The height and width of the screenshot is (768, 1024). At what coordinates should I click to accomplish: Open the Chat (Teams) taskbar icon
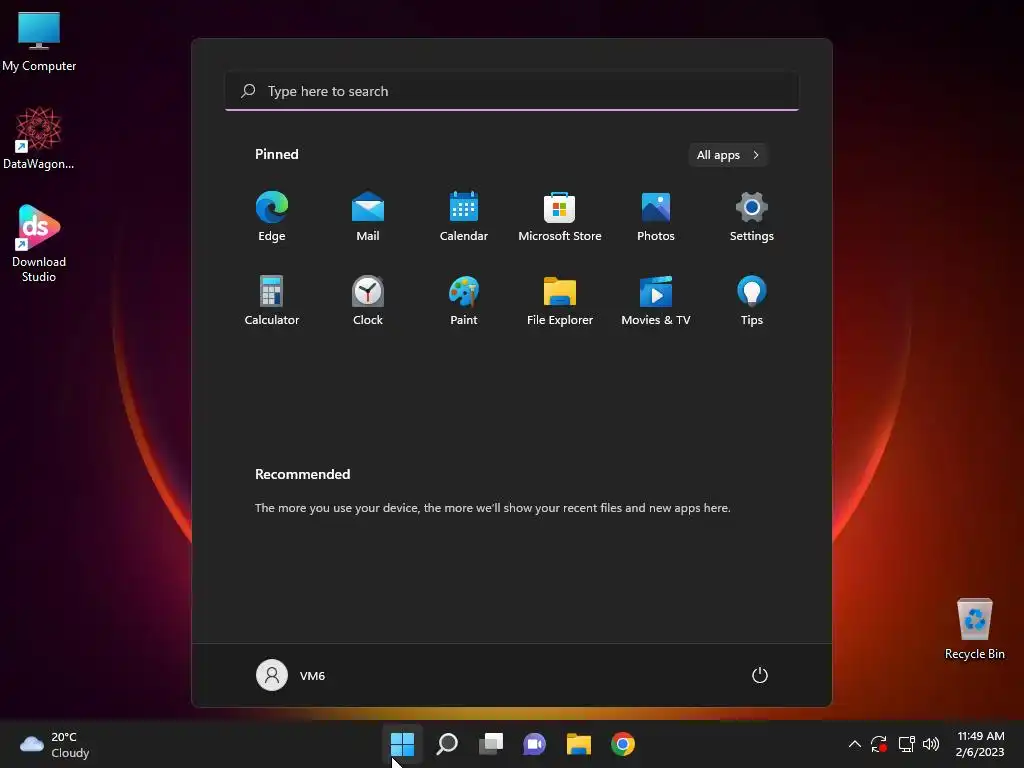(x=534, y=744)
